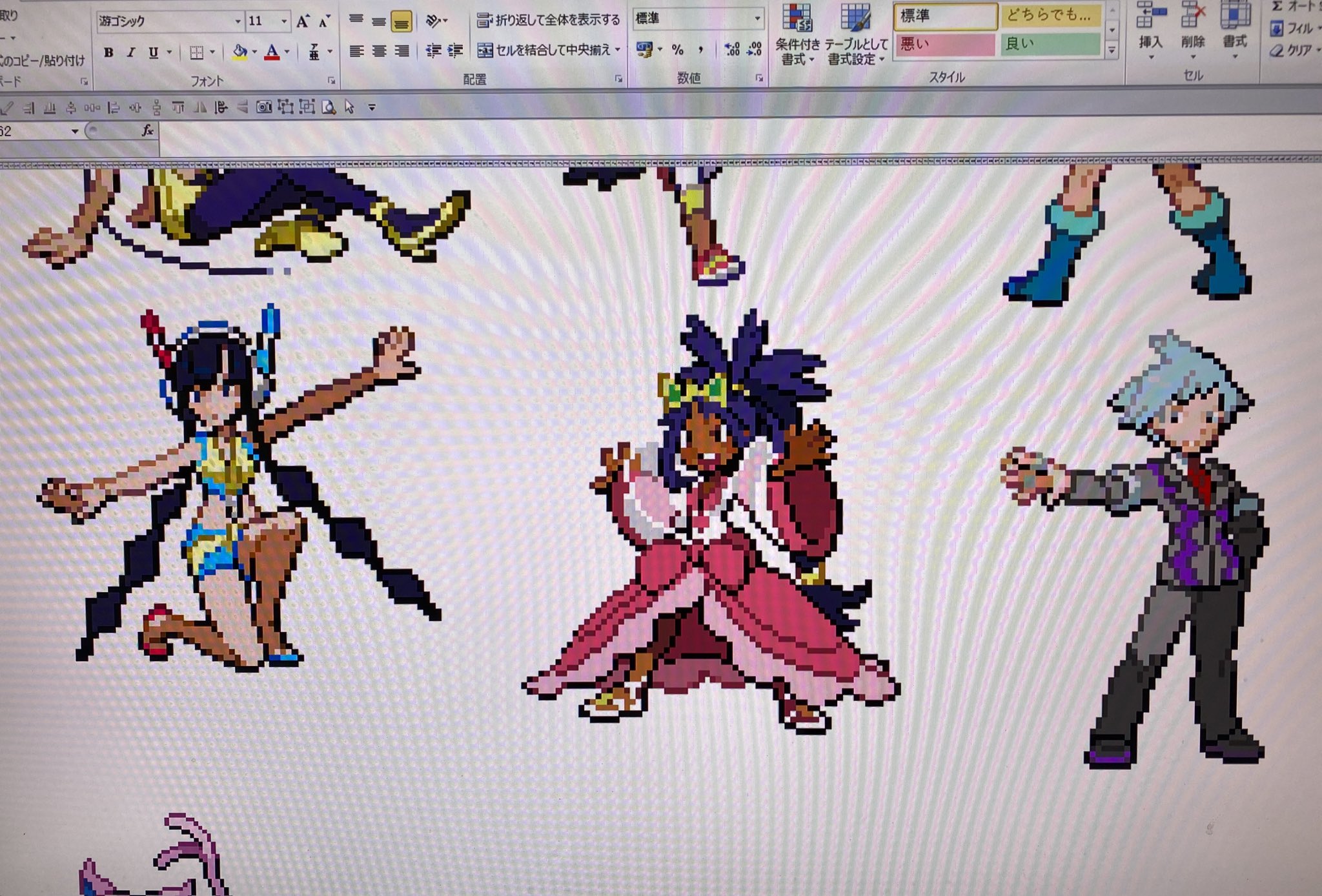The image size is (1322, 896).
Task: Open the quick toolbar customize dropdown
Action: pos(372,107)
